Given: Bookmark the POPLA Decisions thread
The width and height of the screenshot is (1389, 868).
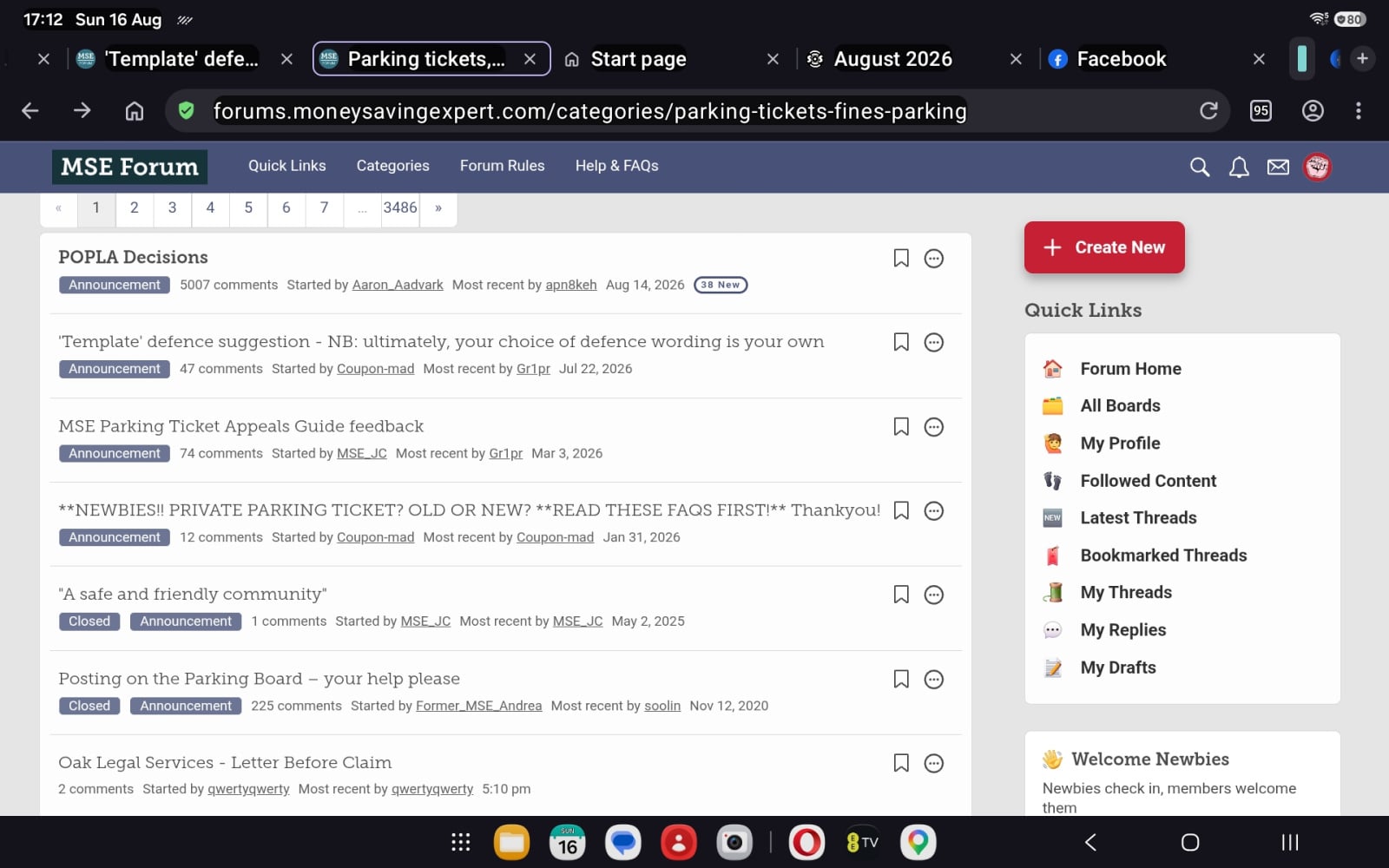Looking at the screenshot, I should click(x=901, y=258).
